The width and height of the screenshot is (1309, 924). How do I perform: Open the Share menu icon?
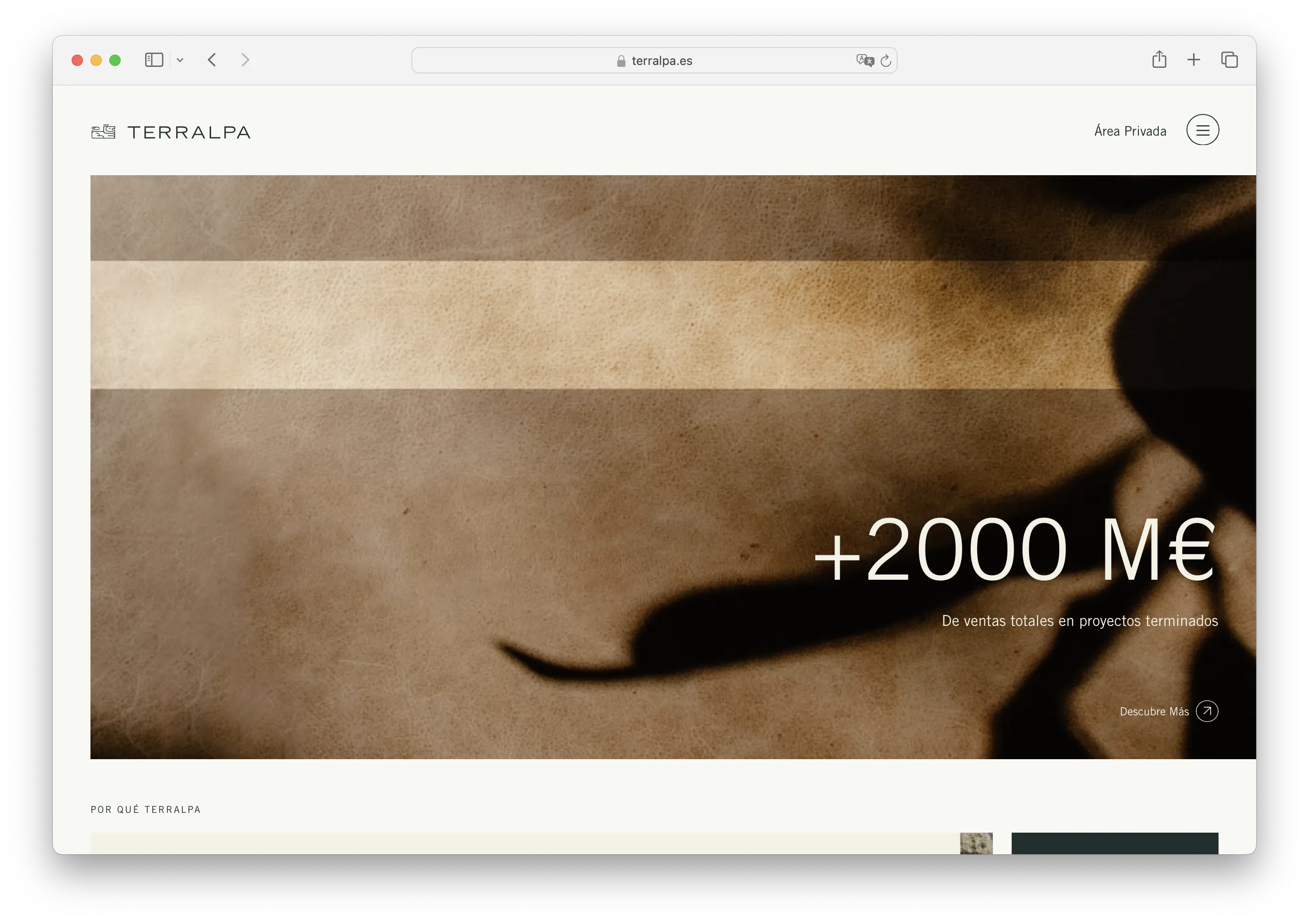click(x=1159, y=59)
